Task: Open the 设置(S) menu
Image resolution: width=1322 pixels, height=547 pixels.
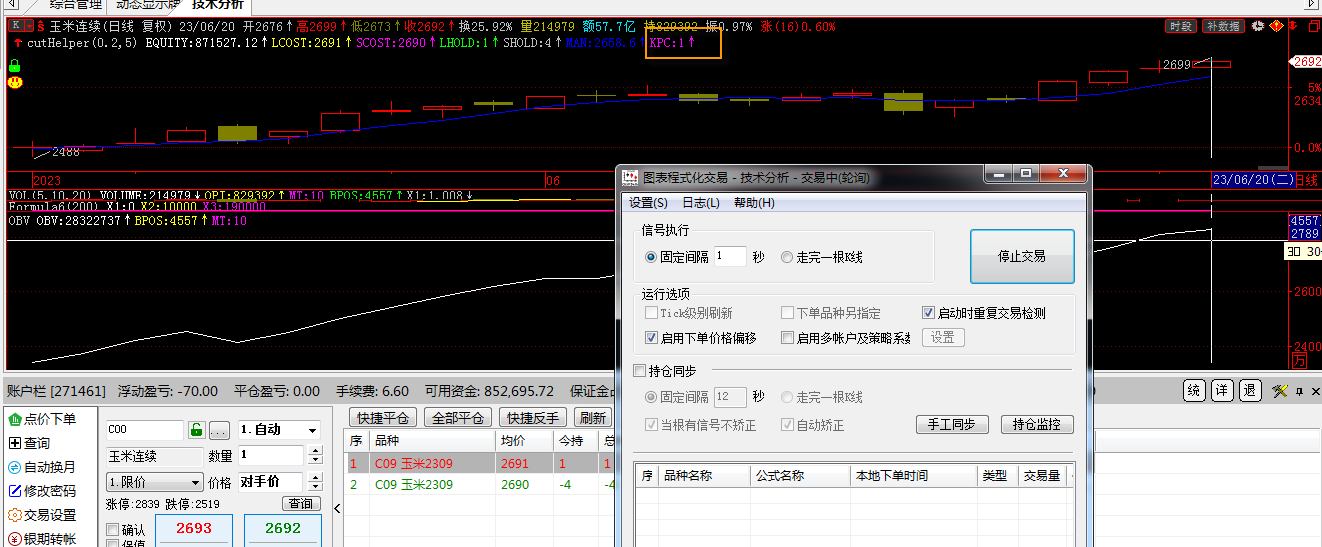Action: (648, 203)
